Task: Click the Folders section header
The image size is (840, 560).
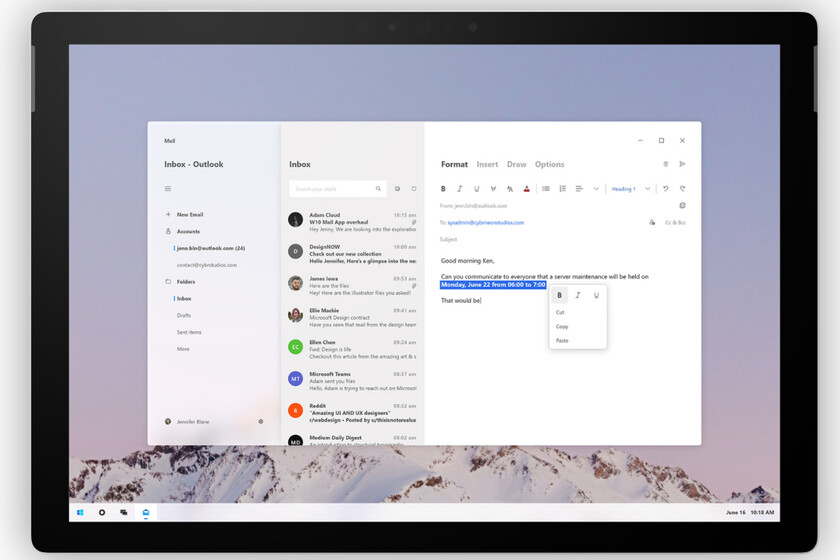Action: pos(181,281)
